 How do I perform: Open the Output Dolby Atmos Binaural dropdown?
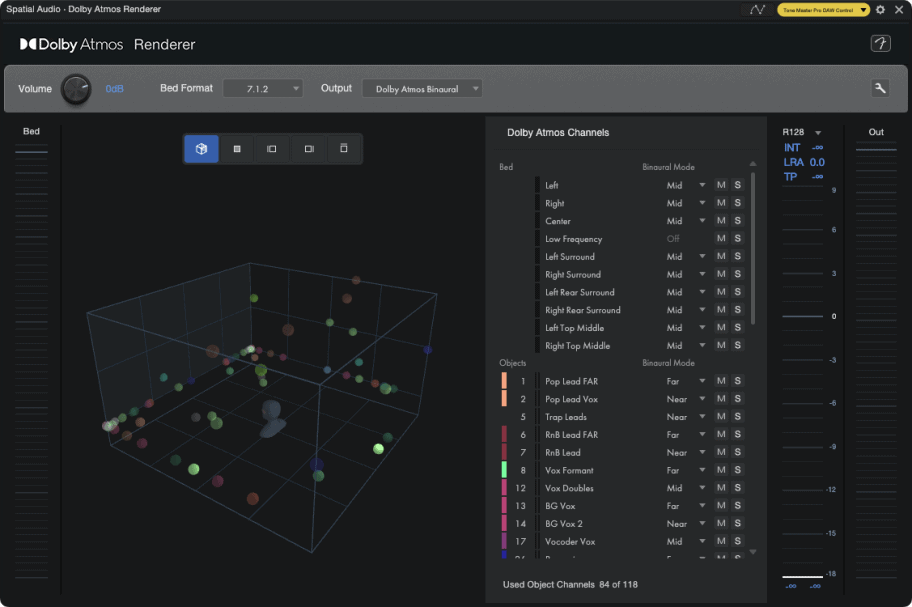(422, 89)
